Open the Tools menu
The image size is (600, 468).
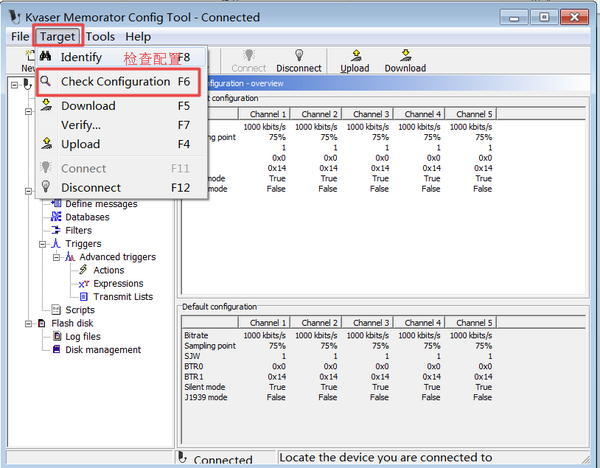[100, 37]
